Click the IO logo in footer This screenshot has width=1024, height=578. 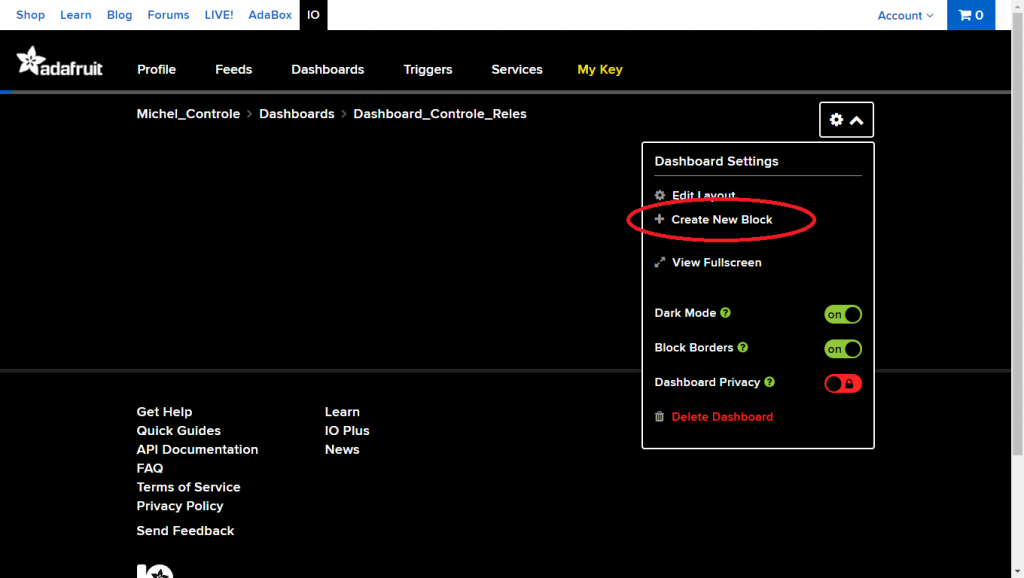(x=155, y=571)
